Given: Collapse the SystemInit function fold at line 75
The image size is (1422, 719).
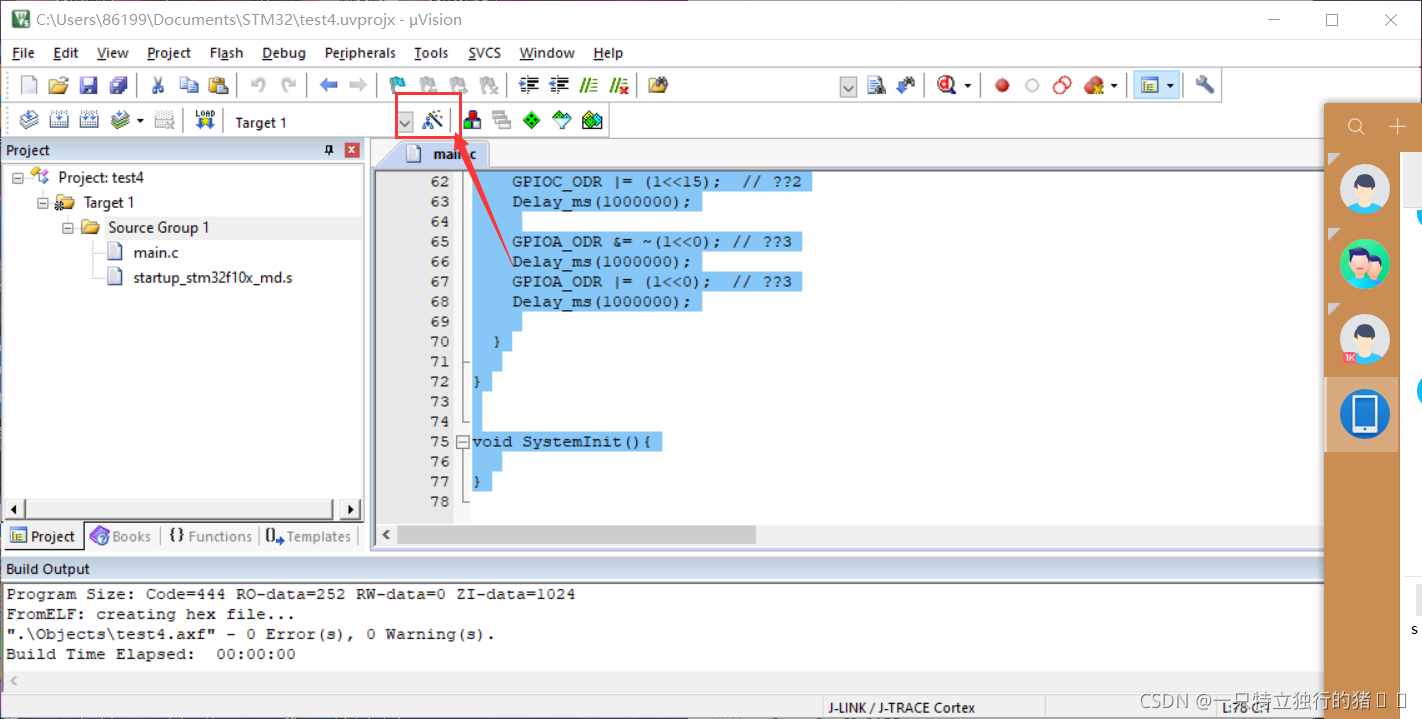Looking at the screenshot, I should coord(462,441).
